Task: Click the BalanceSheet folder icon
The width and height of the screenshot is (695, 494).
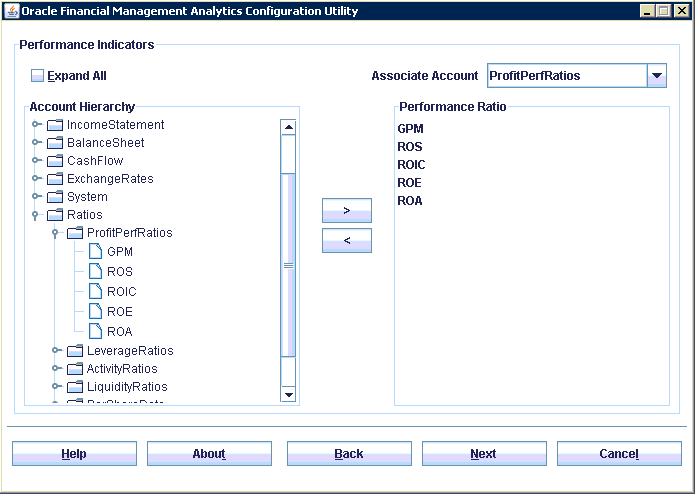Action: [55, 143]
